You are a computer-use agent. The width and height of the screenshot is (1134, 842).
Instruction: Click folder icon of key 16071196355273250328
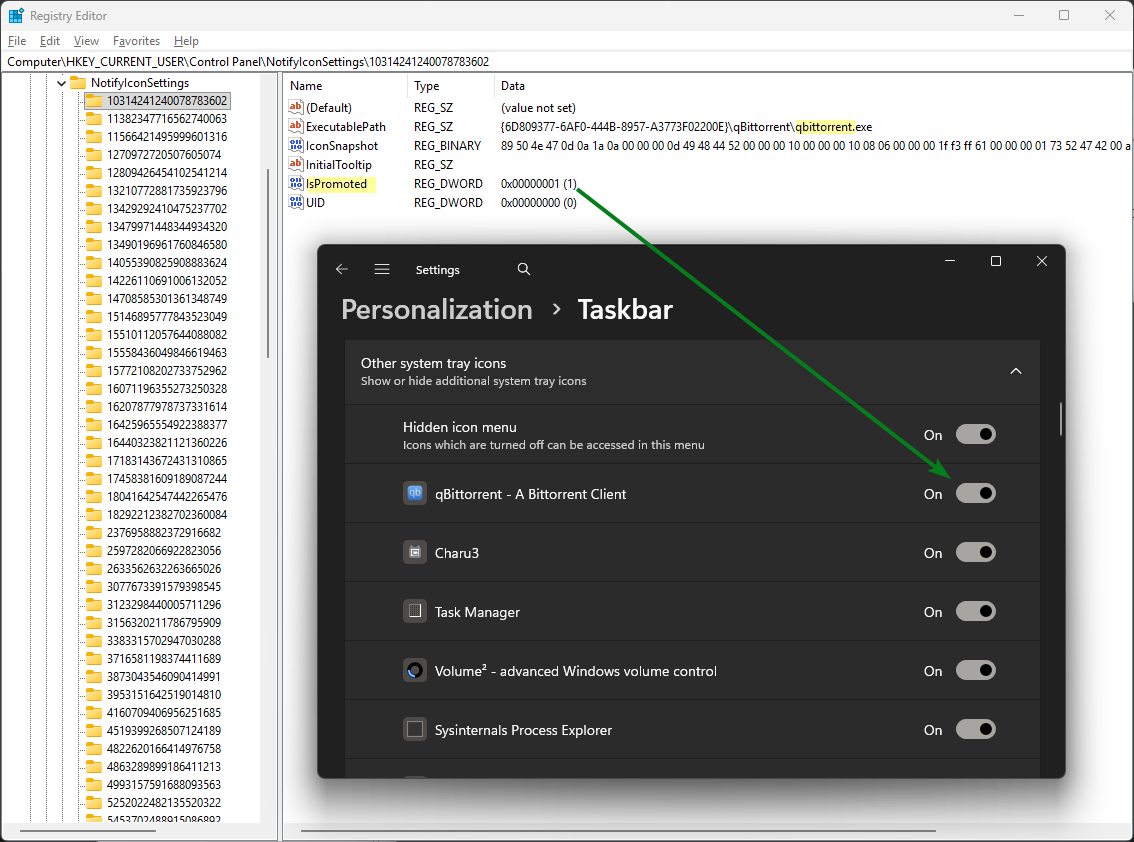tap(94, 388)
